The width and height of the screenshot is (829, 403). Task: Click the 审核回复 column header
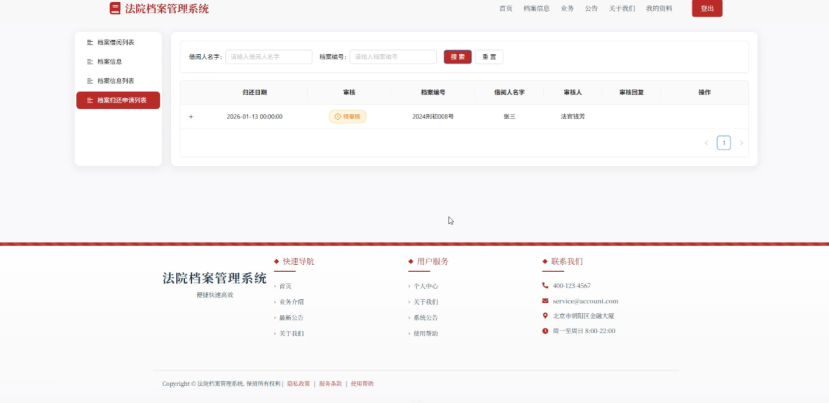(x=631, y=93)
